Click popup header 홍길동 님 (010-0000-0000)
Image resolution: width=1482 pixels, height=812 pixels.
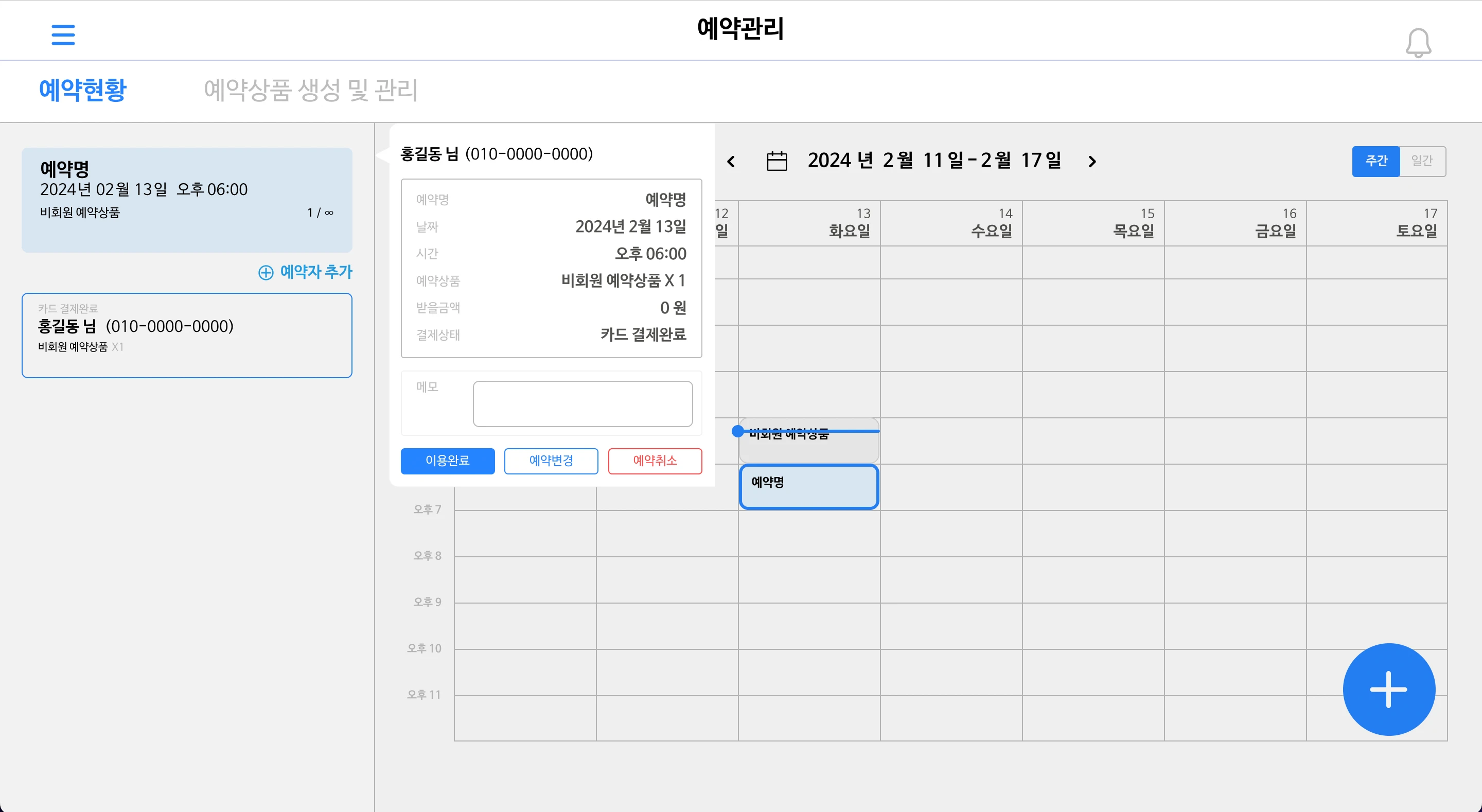497,154
